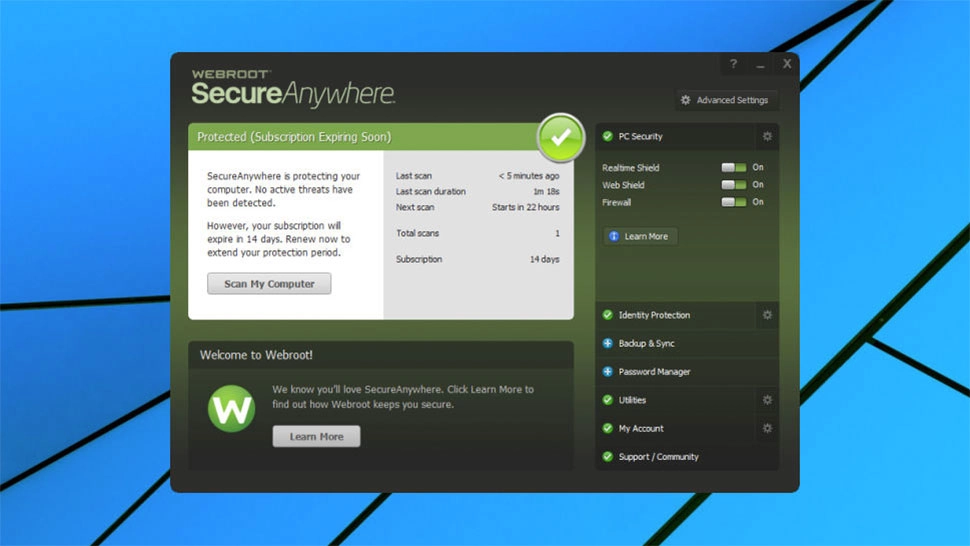Expand the Backup & Sync section
The height and width of the screenshot is (546, 970).
click(687, 343)
